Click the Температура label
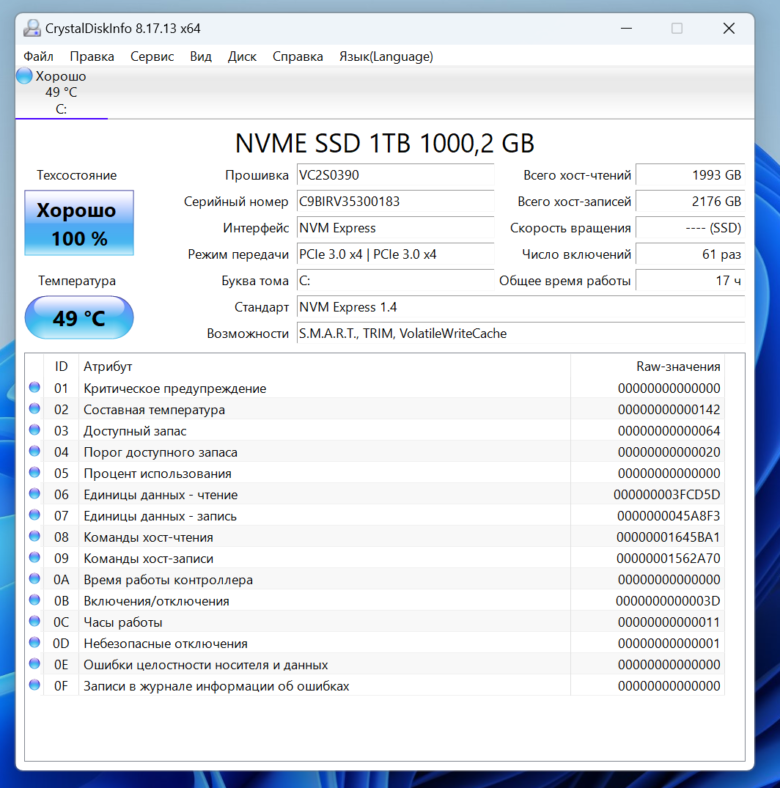This screenshot has height=788, width=780. point(77,281)
